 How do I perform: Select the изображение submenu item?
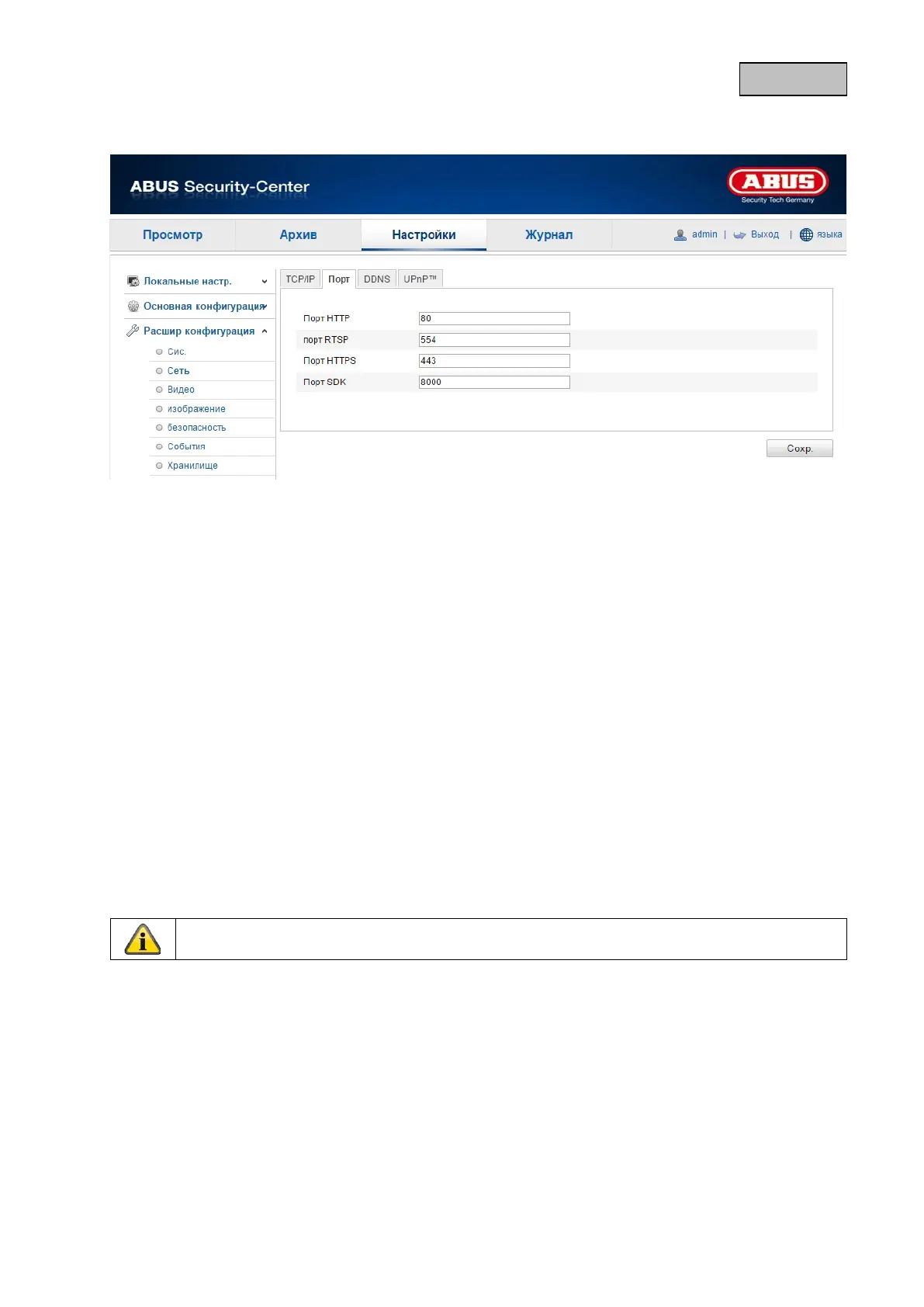click(196, 409)
